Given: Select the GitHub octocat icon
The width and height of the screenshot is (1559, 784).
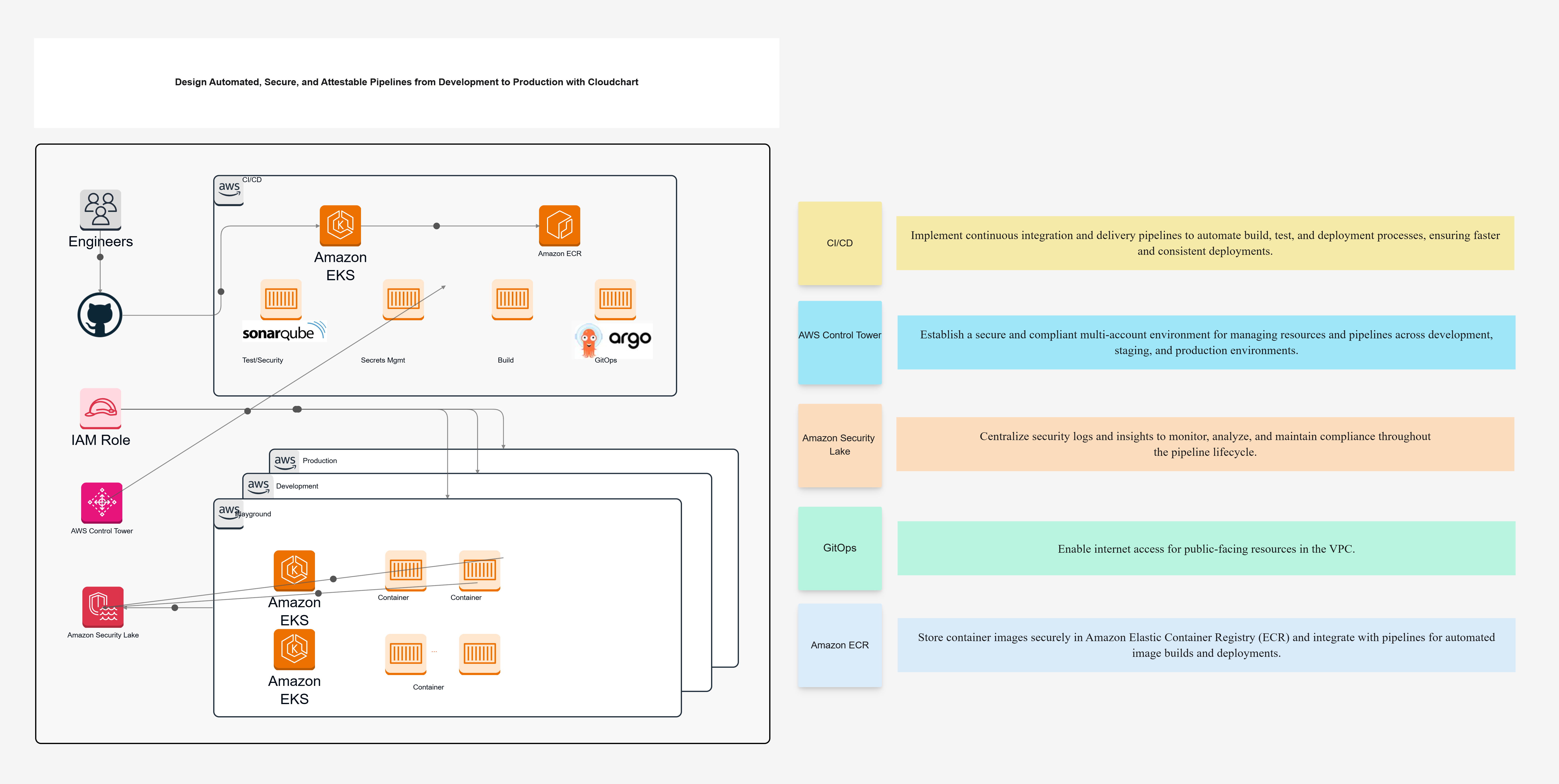Looking at the screenshot, I should [100, 315].
